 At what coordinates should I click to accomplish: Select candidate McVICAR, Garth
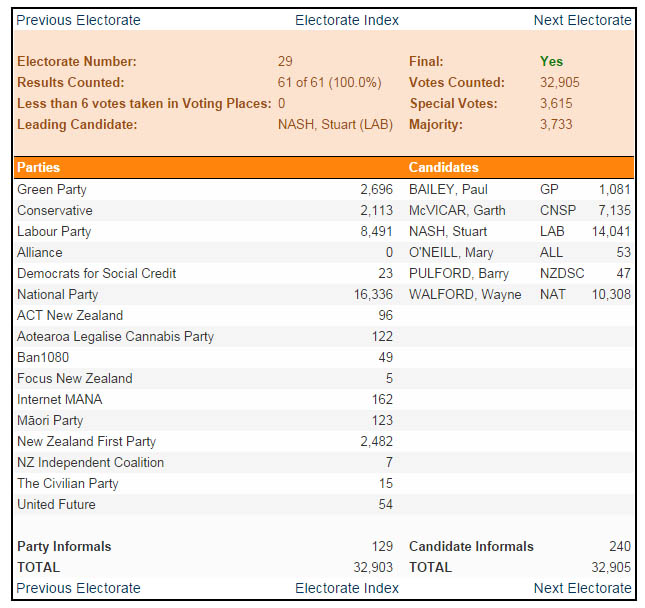click(x=457, y=210)
